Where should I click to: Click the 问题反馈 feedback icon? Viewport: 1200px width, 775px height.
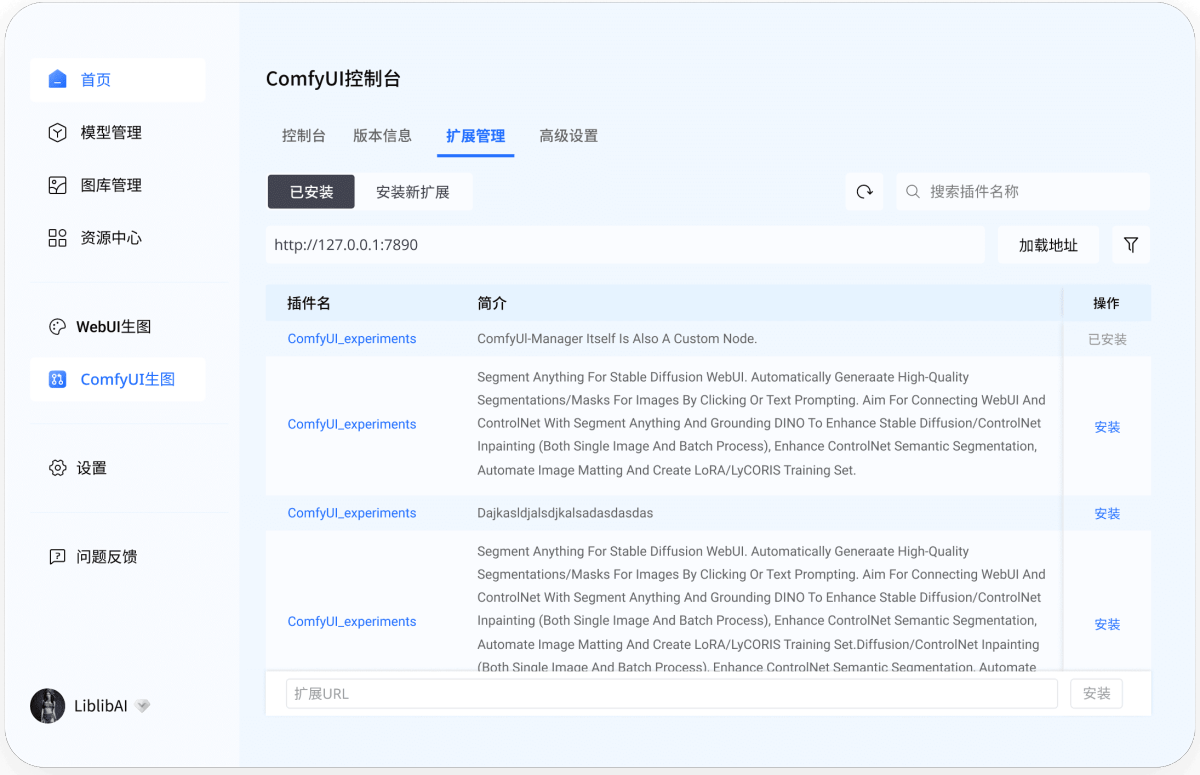tap(58, 557)
